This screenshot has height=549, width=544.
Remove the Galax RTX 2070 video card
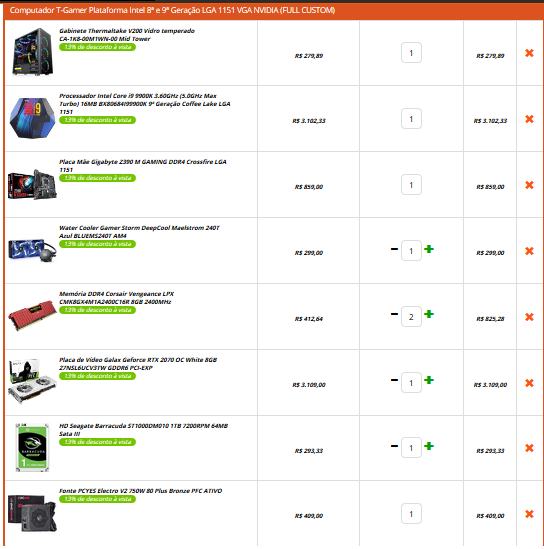coord(529,383)
